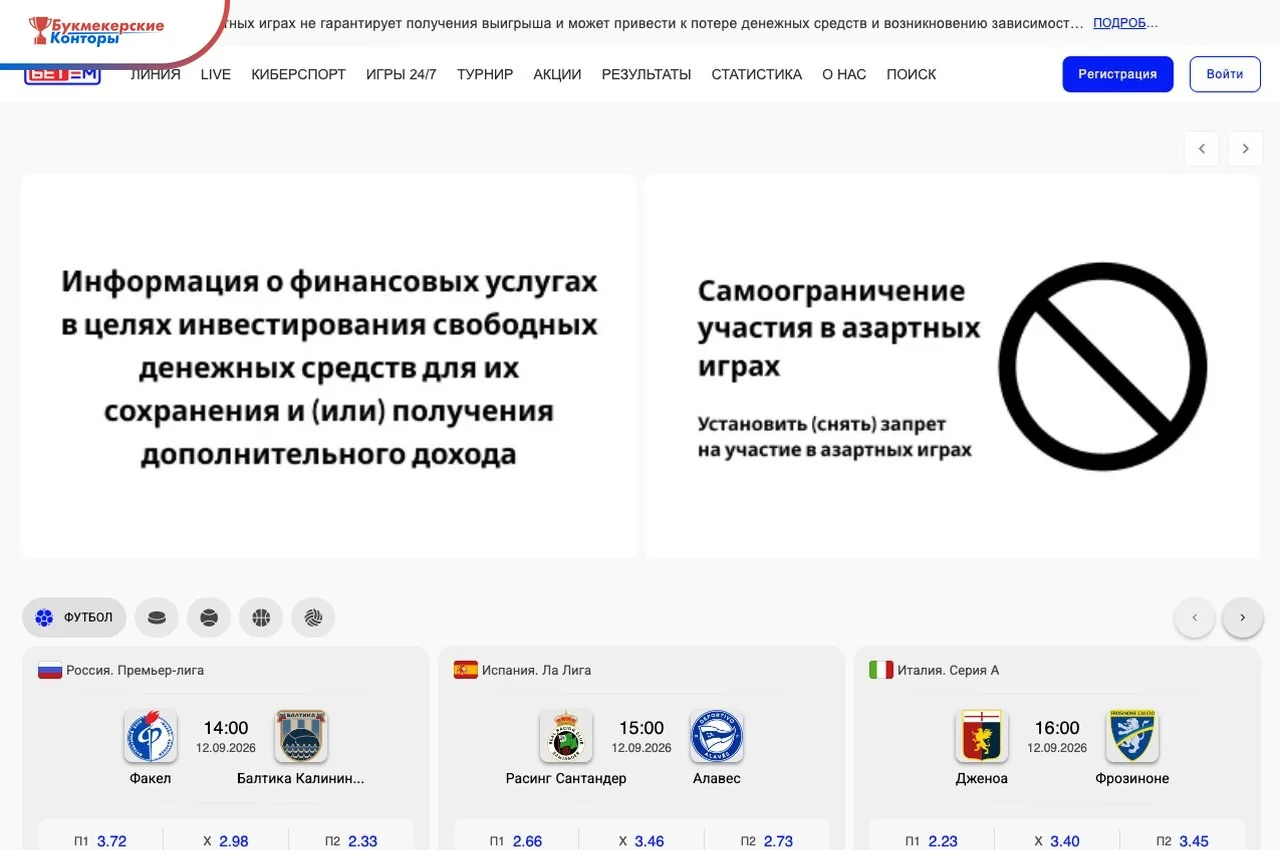The width and height of the screenshot is (1280, 850).
Task: Open the РЕЗУЛЬТАТЫ menu item
Action: pyautogui.click(x=646, y=74)
